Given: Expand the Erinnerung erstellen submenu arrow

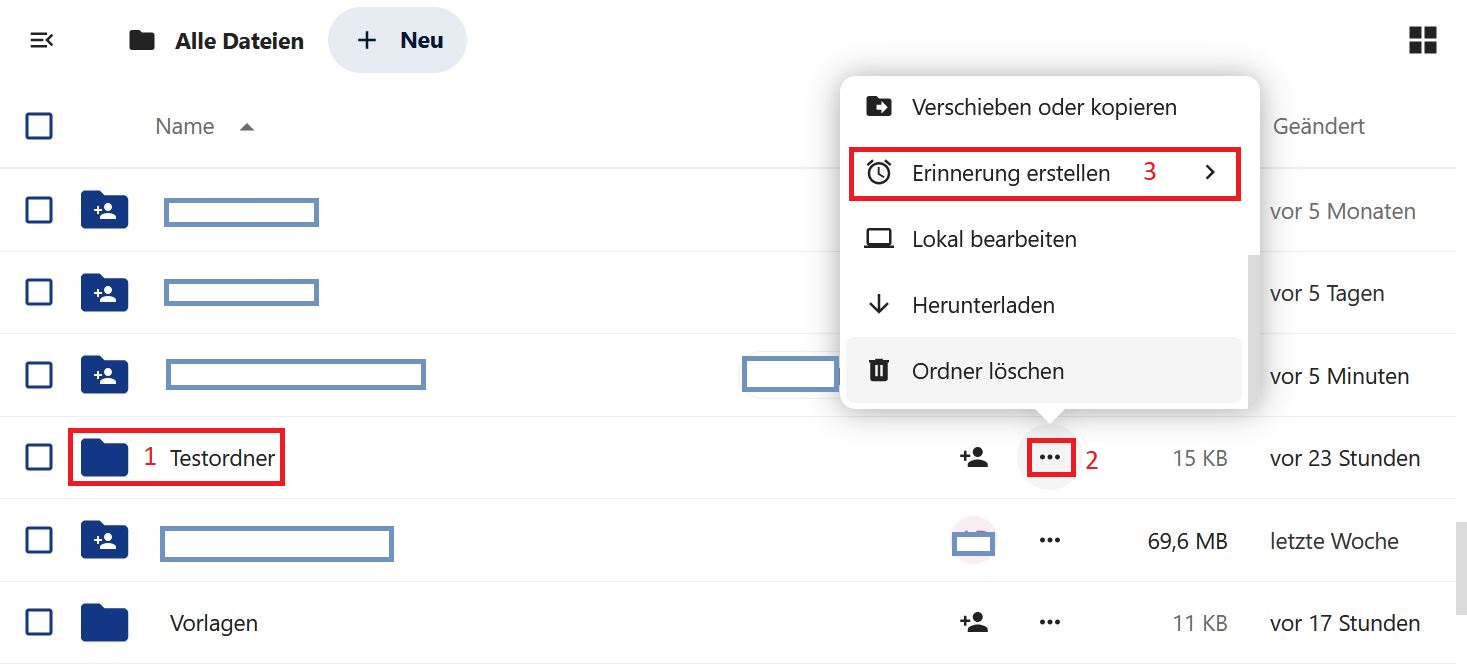Looking at the screenshot, I should (1210, 172).
